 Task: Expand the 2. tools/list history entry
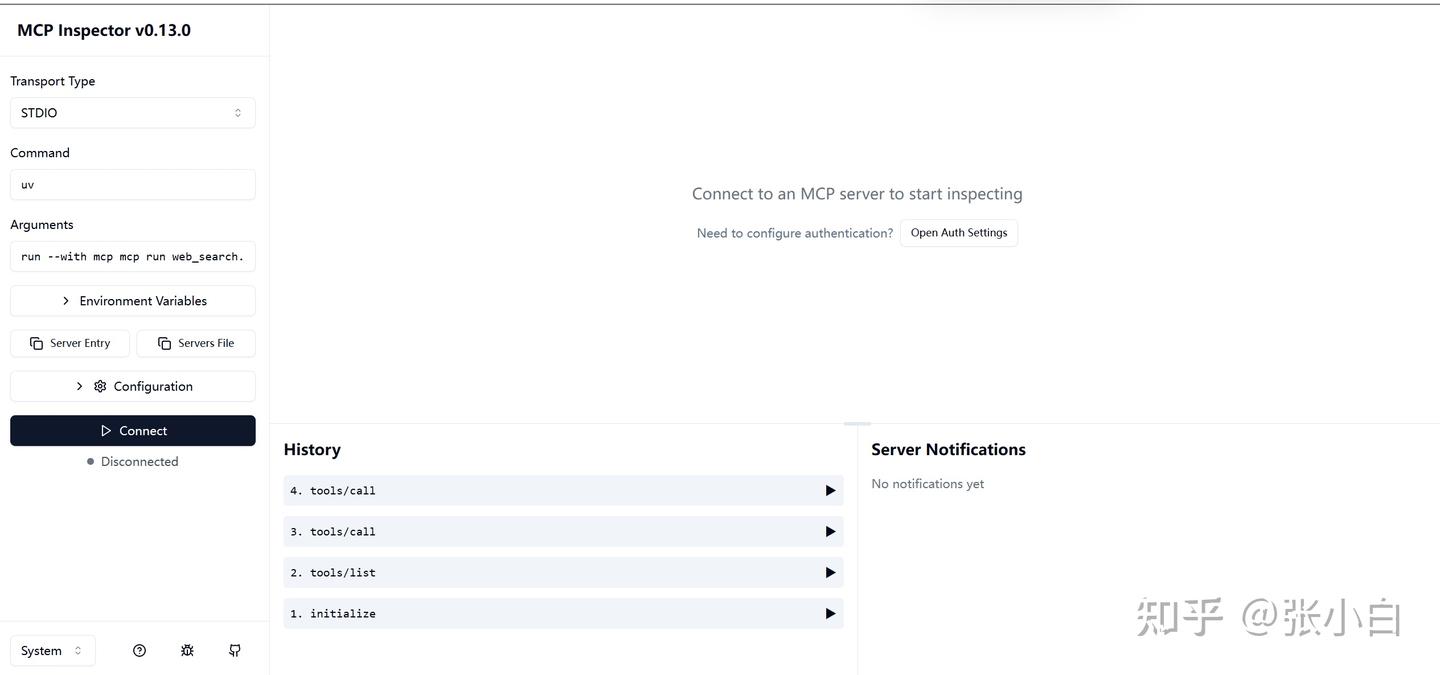click(x=563, y=572)
